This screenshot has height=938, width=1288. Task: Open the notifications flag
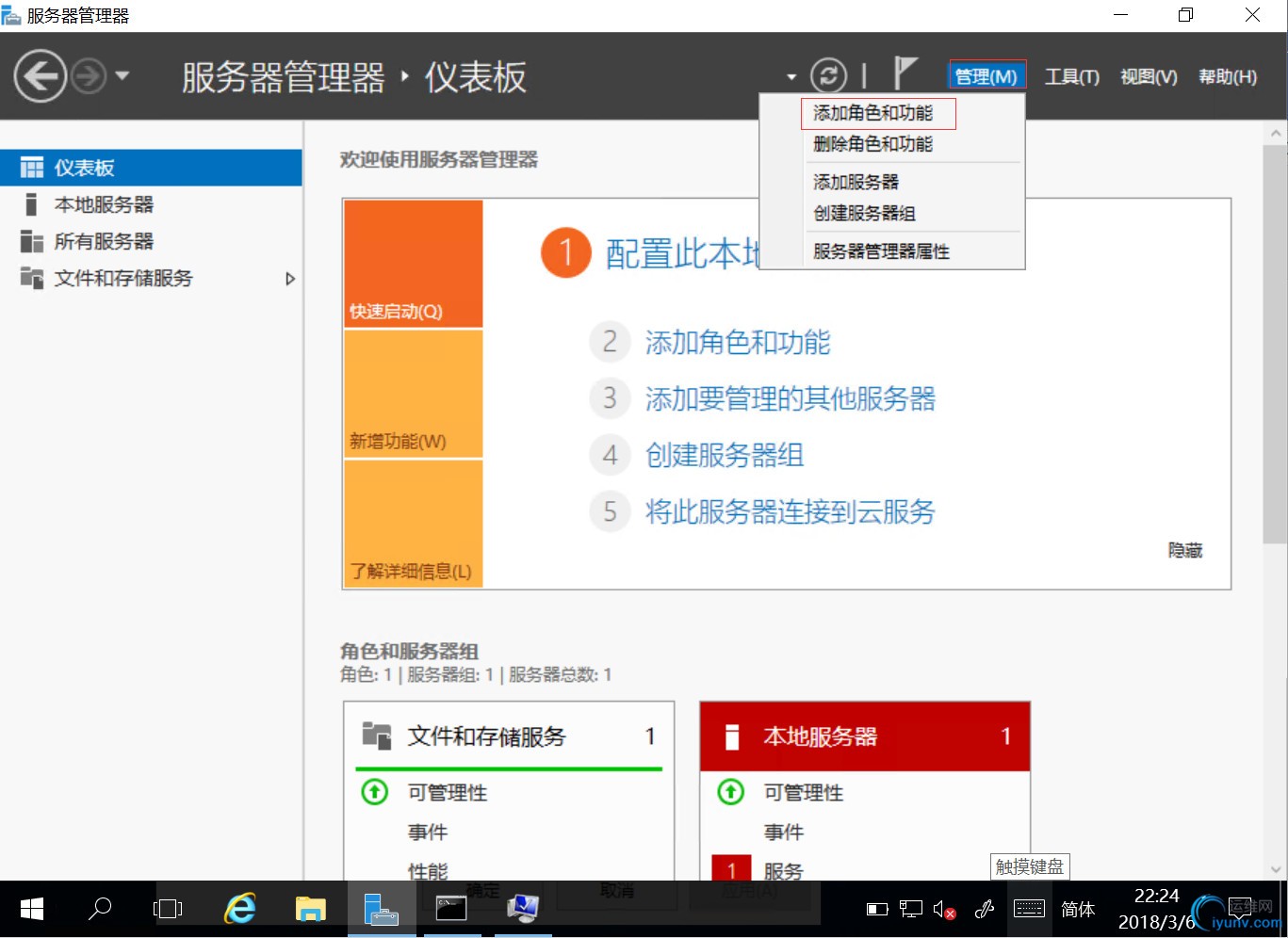click(905, 73)
